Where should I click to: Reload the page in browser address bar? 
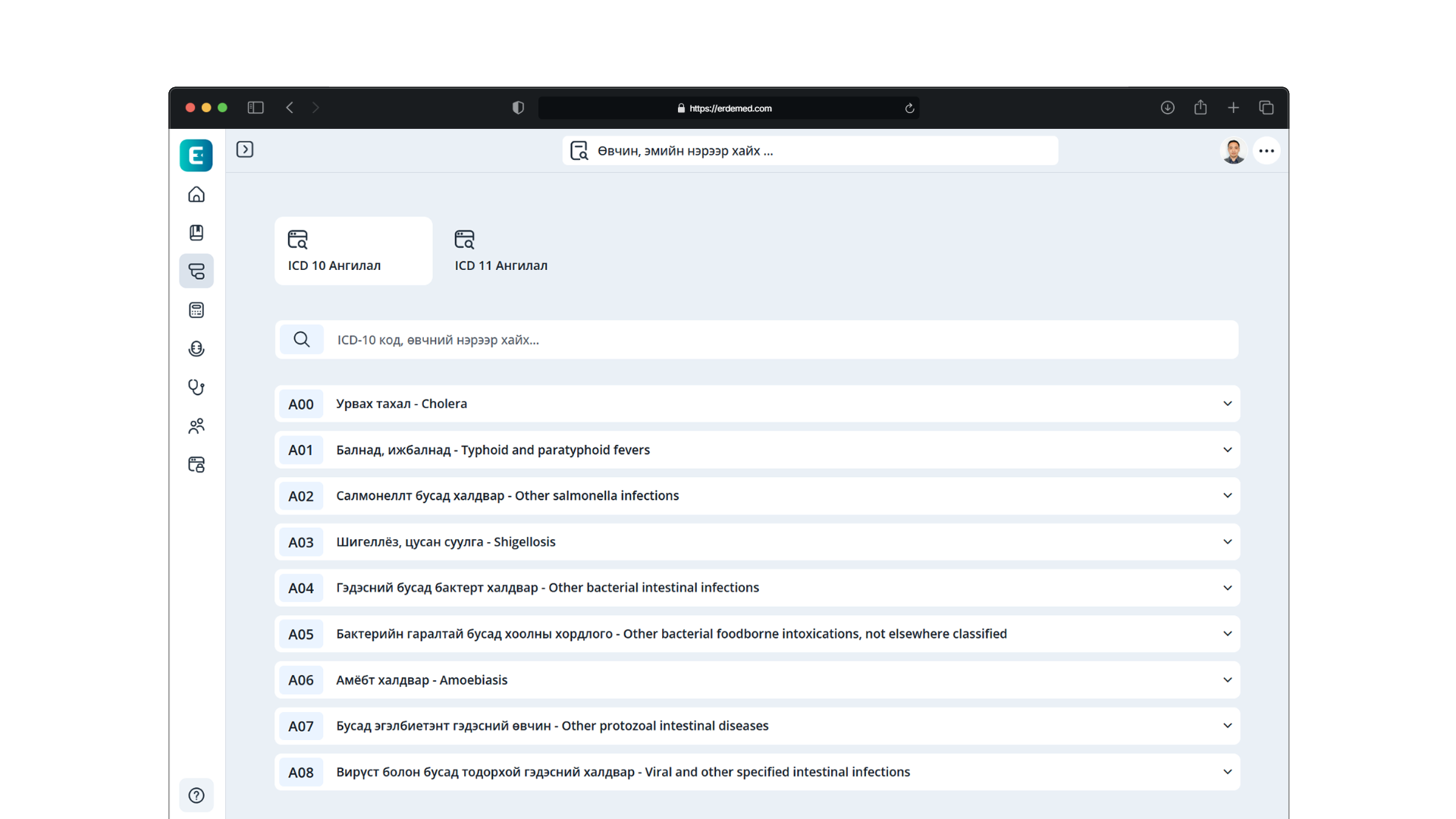click(909, 108)
